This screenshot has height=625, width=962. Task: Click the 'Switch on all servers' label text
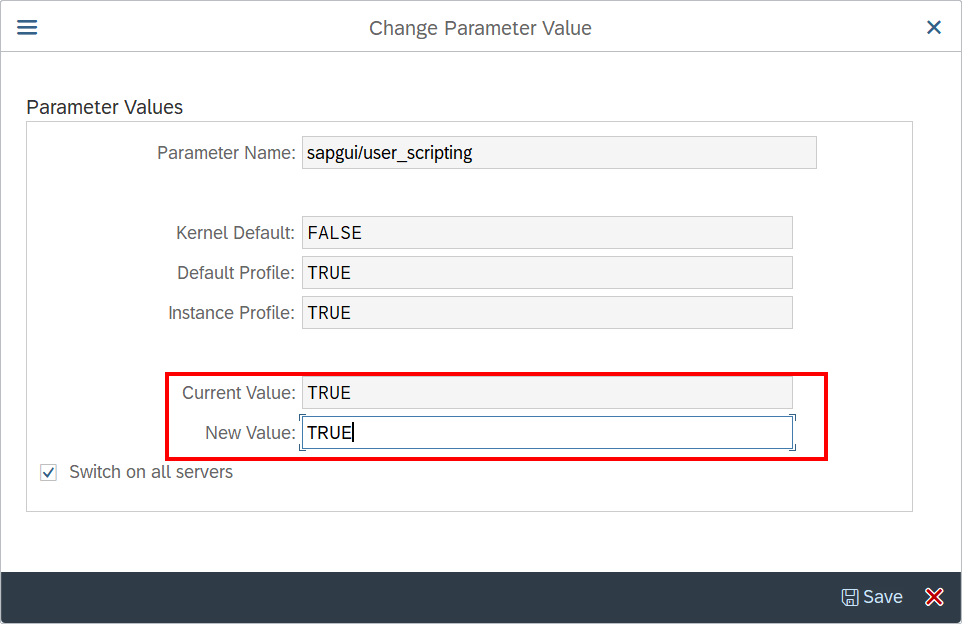click(x=150, y=472)
